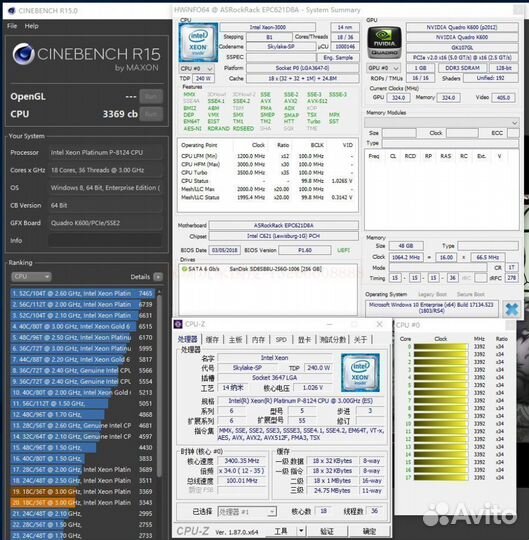Switch to the 缓存 tab in CPU-Z
This screenshot has width=529, height=540.
tap(212, 340)
